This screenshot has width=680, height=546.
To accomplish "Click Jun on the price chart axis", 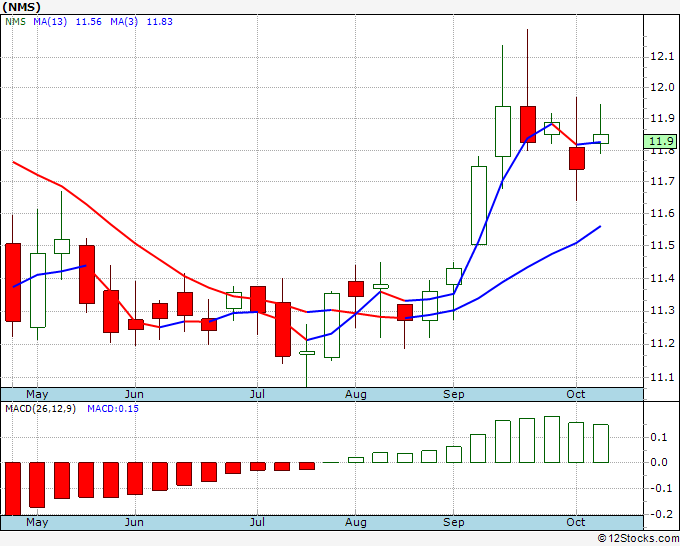I will point(134,394).
